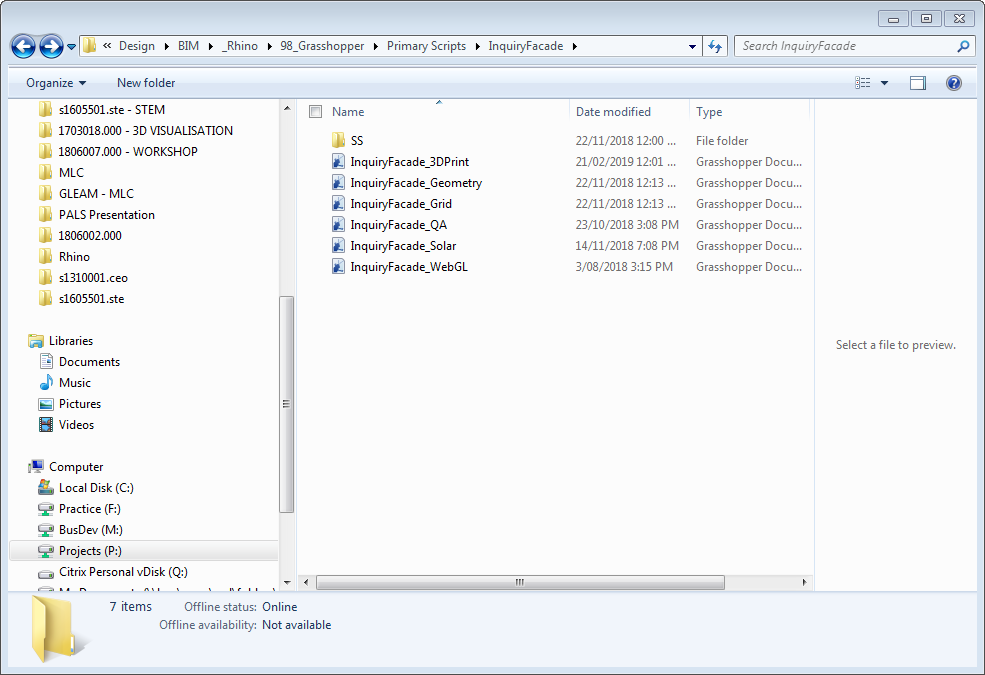Image resolution: width=985 pixels, height=675 pixels.
Task: Open address bar previous locations dropdown
Action: tap(692, 46)
